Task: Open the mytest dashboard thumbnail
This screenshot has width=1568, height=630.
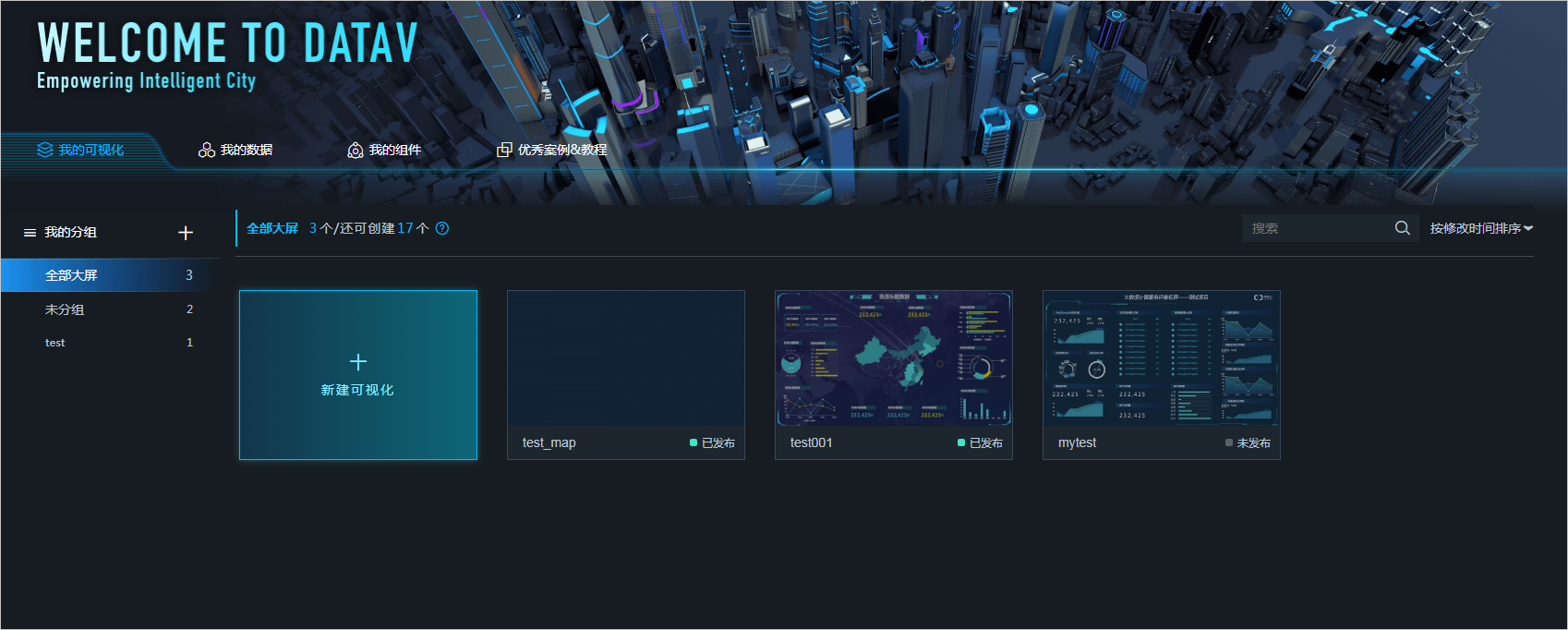Action: point(1162,358)
